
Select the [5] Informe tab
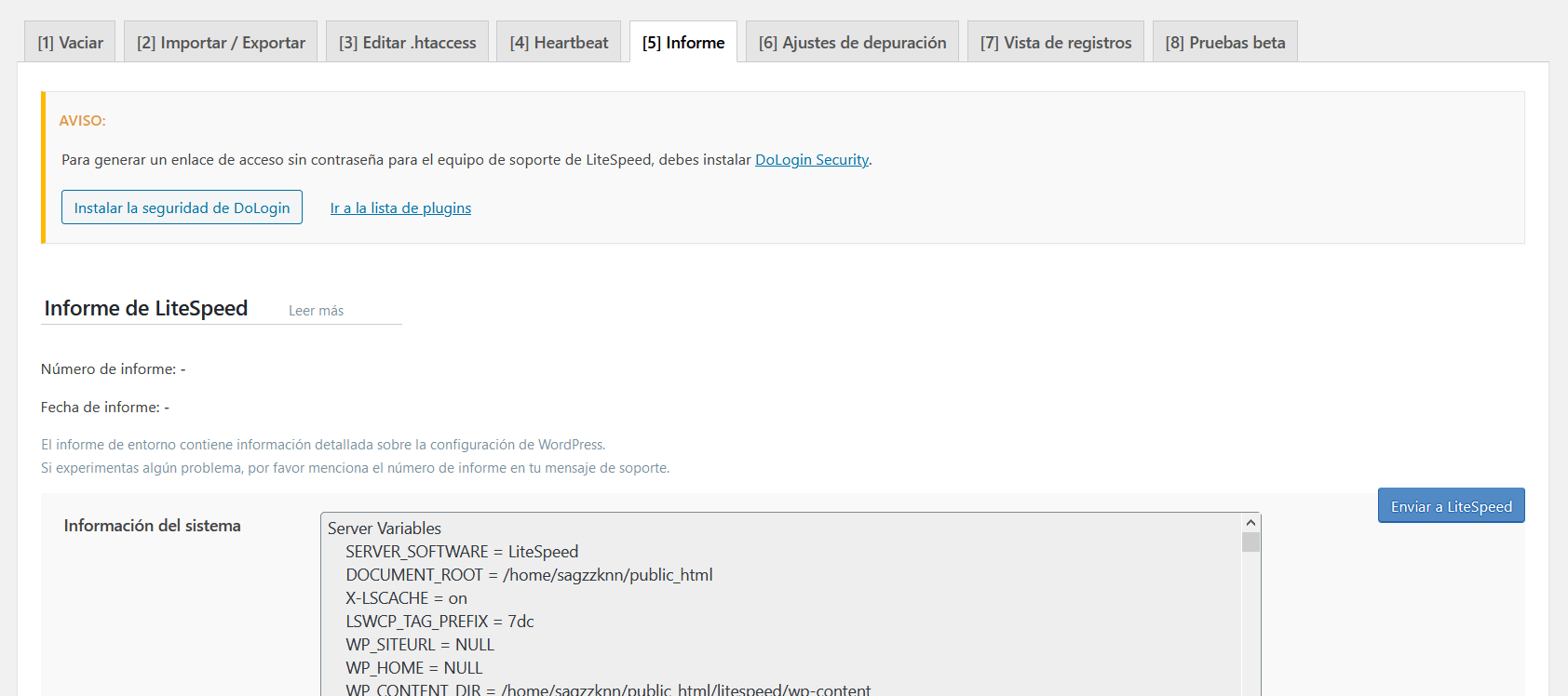pyautogui.click(x=683, y=42)
